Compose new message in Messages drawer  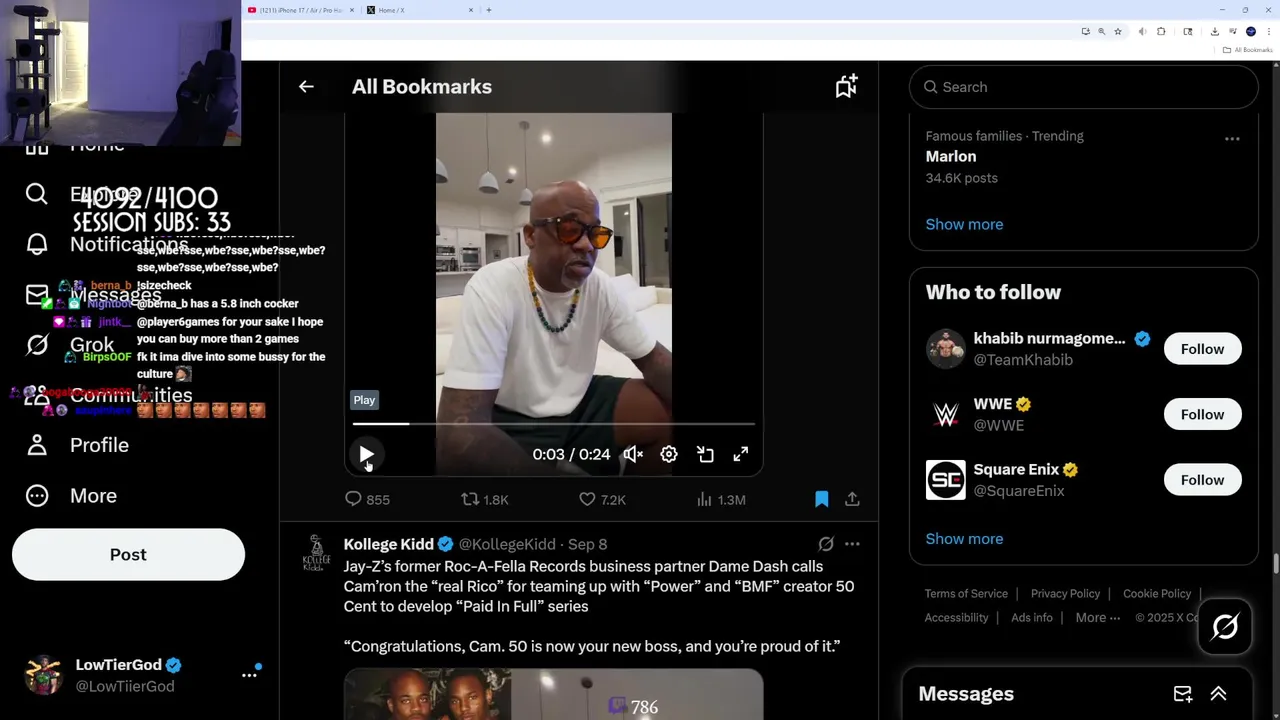(1183, 694)
